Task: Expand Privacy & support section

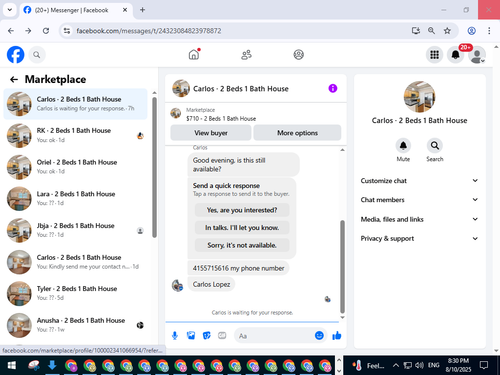Action: pos(419,238)
